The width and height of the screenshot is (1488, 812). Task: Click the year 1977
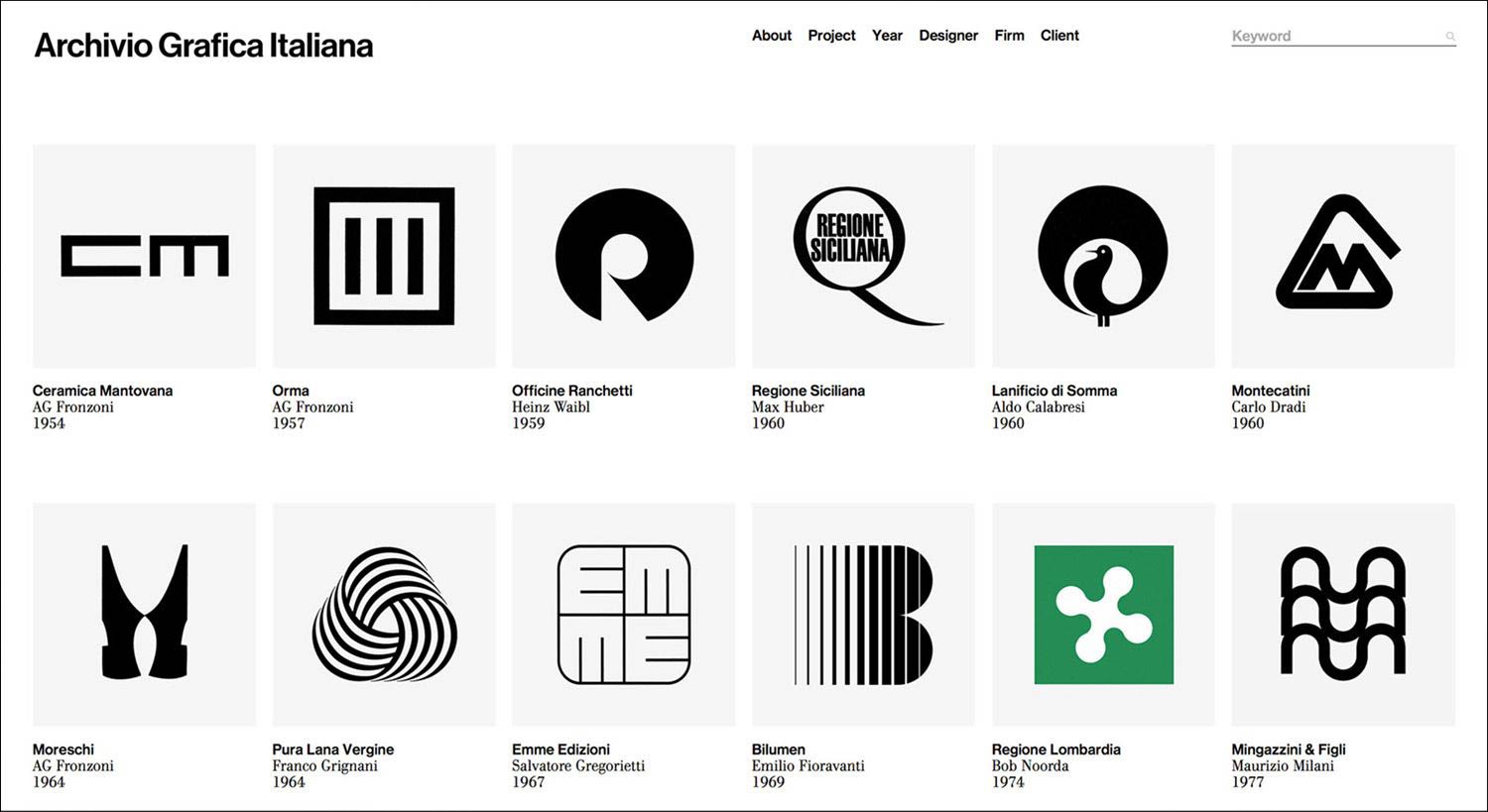(1248, 782)
